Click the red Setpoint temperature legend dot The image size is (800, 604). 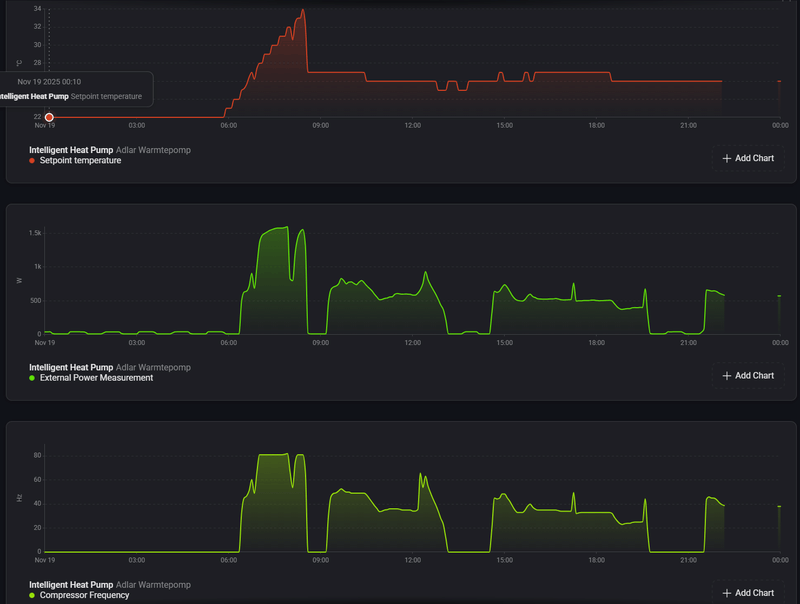[32, 161]
